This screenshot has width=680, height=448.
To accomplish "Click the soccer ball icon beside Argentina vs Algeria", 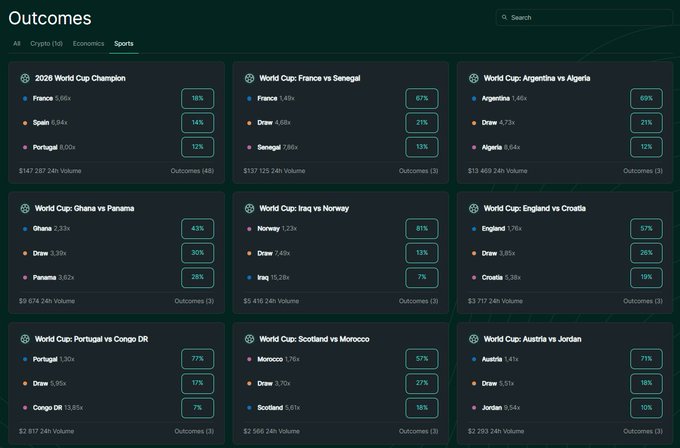I will point(474,78).
